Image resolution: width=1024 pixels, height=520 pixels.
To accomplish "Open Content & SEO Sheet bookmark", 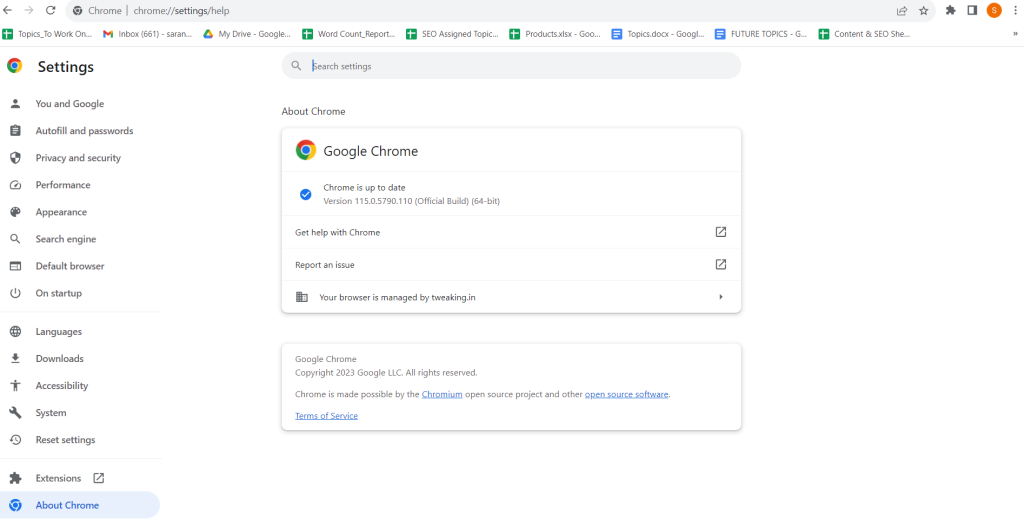I will 864,34.
